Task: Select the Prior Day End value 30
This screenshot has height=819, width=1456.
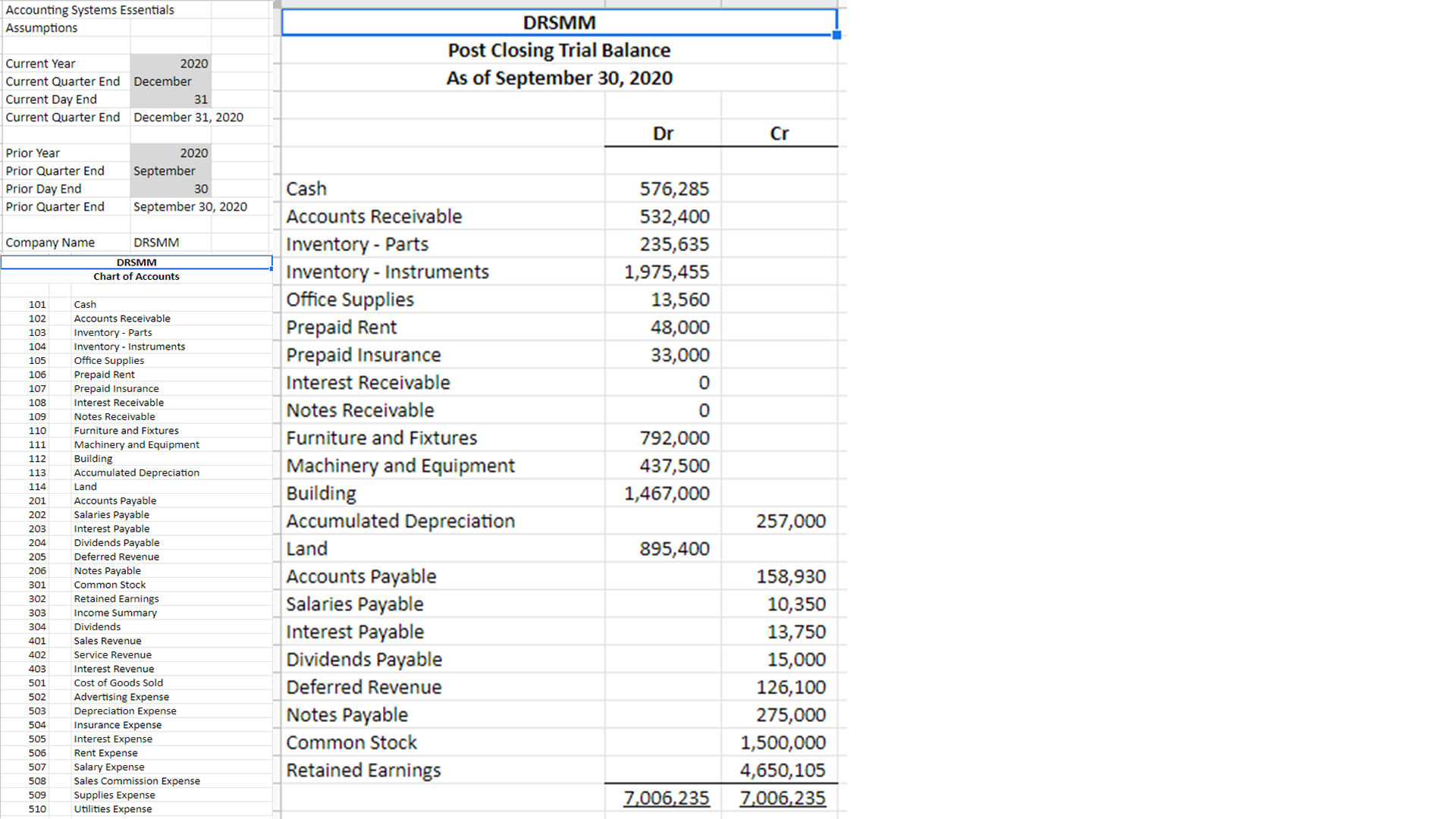Action: (x=171, y=189)
